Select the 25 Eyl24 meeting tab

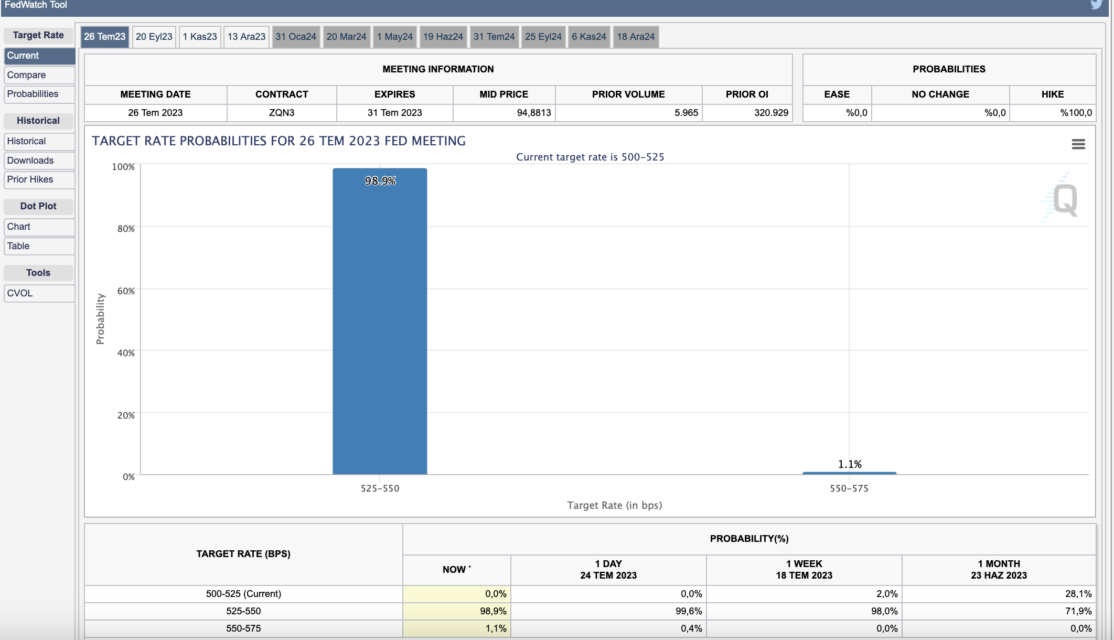[544, 37]
